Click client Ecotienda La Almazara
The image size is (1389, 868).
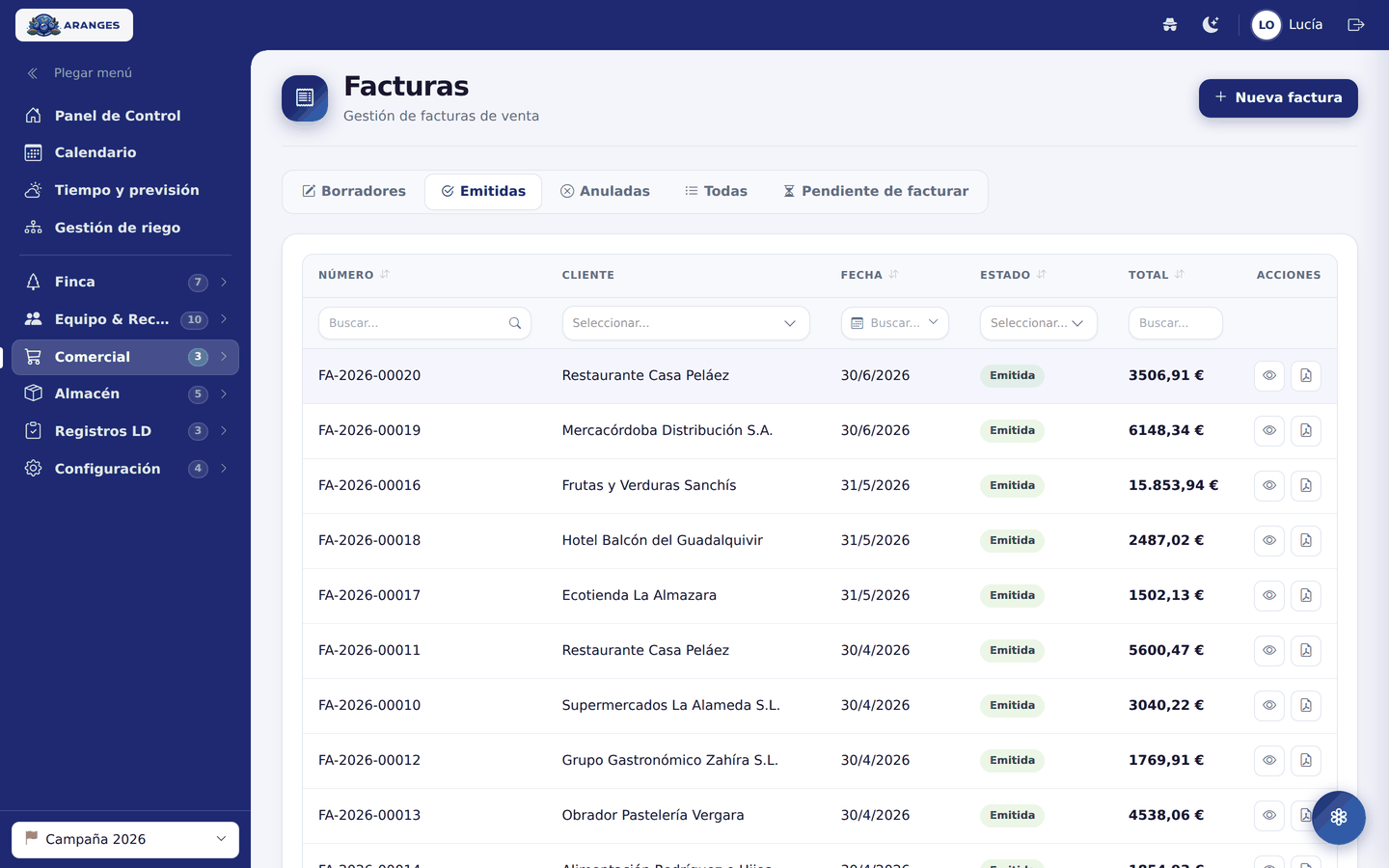[640, 596]
